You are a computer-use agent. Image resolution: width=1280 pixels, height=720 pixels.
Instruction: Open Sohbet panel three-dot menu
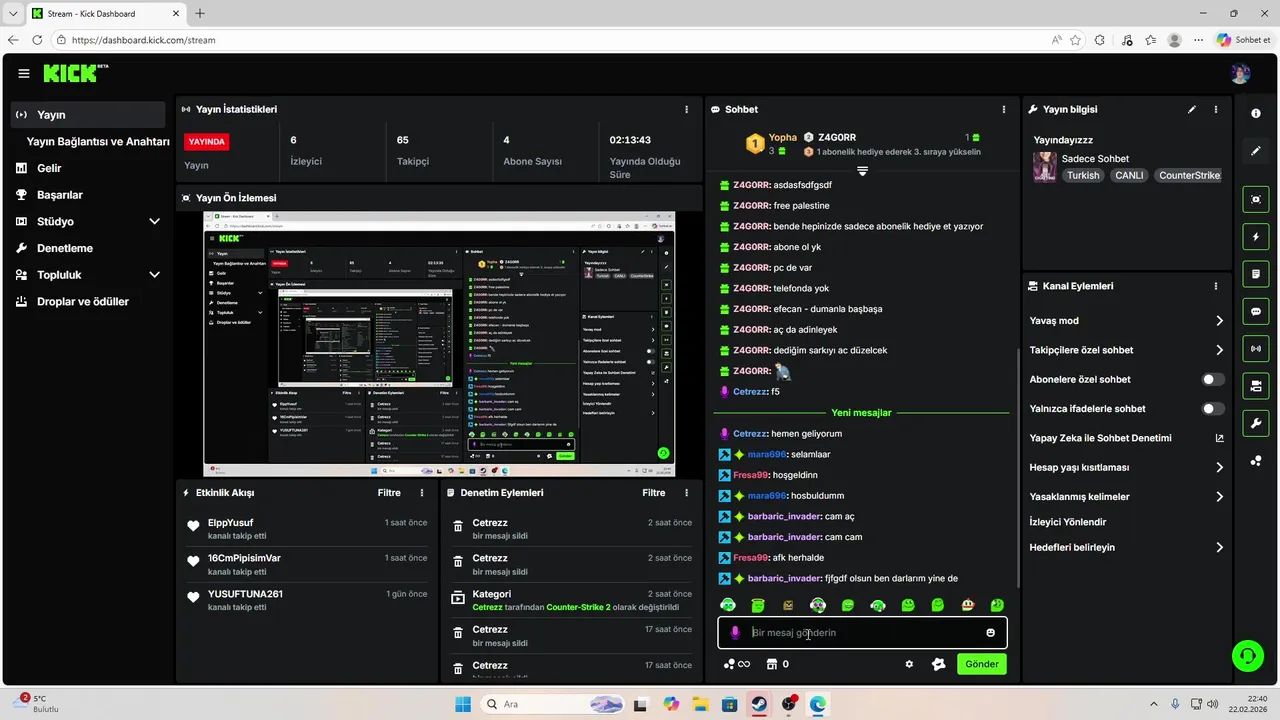click(x=1004, y=109)
